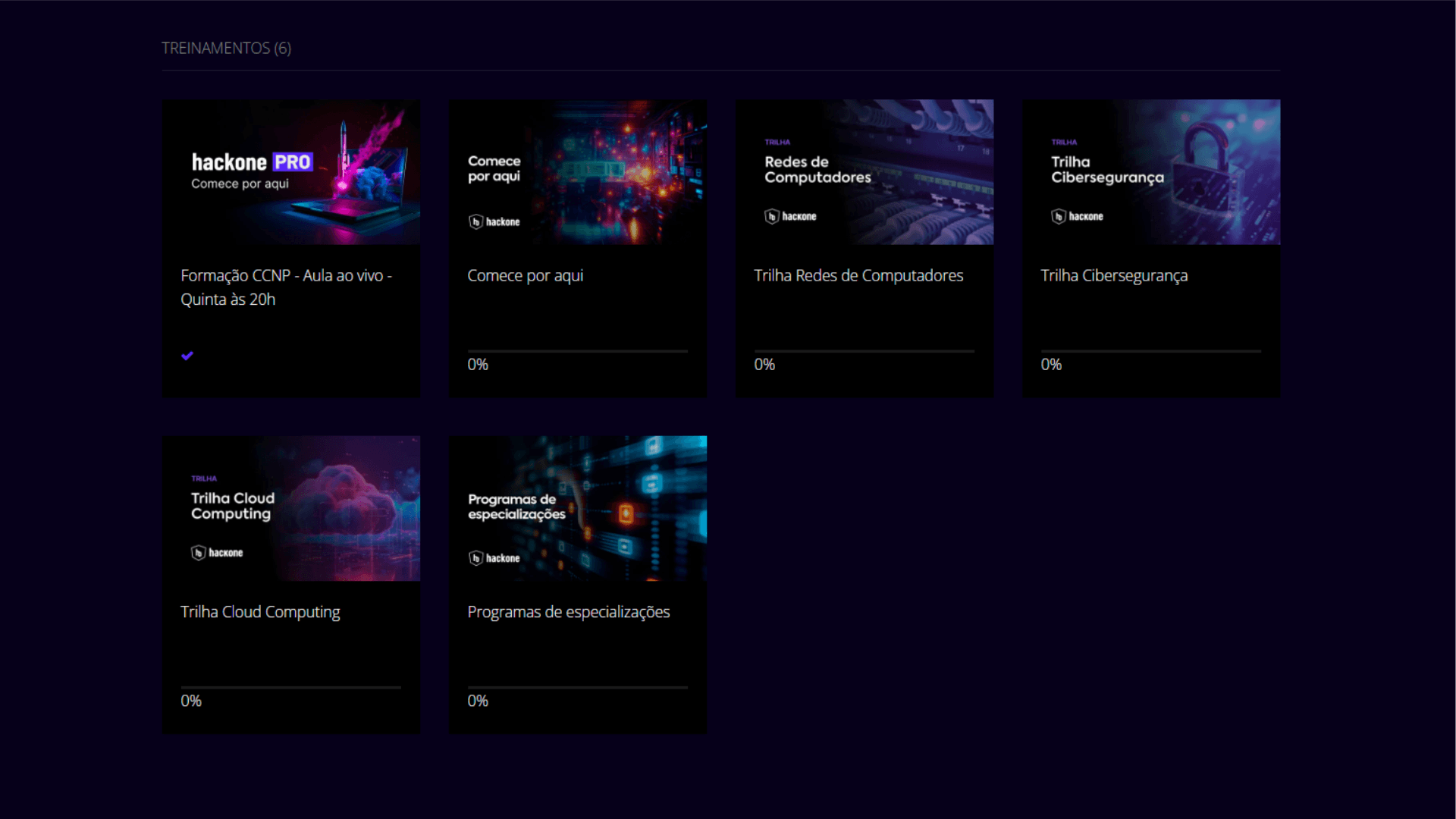Click the hackone logo on Redes de Computadores image
This screenshot has width=1456, height=819.
(x=791, y=216)
